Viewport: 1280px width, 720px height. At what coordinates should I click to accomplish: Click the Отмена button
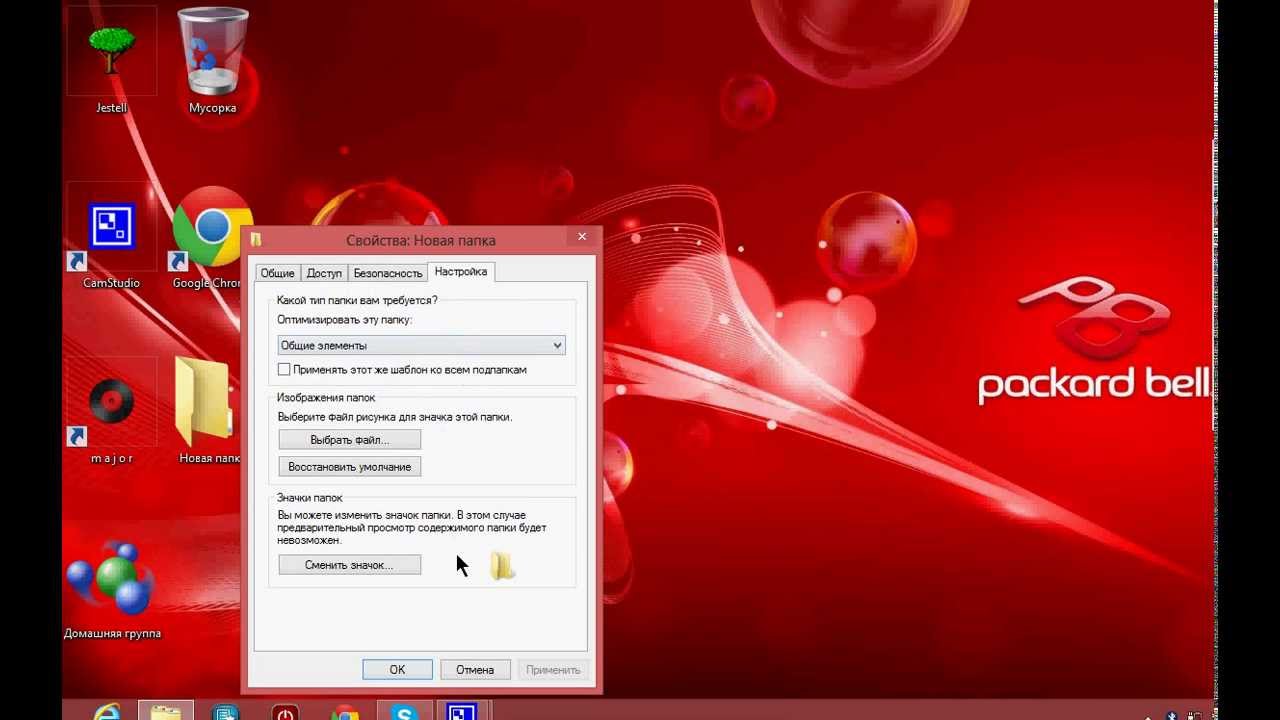475,670
